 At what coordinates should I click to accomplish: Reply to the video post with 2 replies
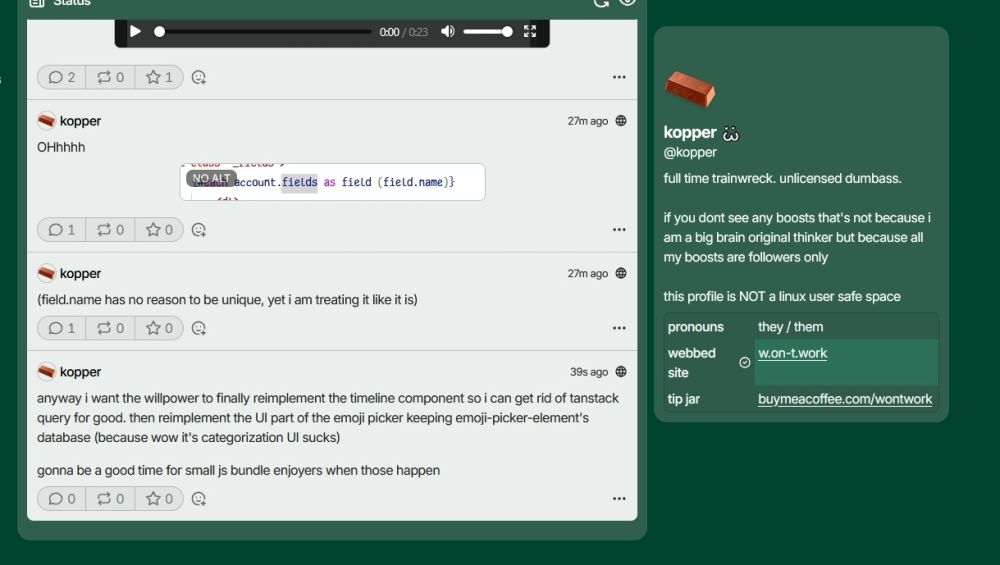tap(62, 77)
